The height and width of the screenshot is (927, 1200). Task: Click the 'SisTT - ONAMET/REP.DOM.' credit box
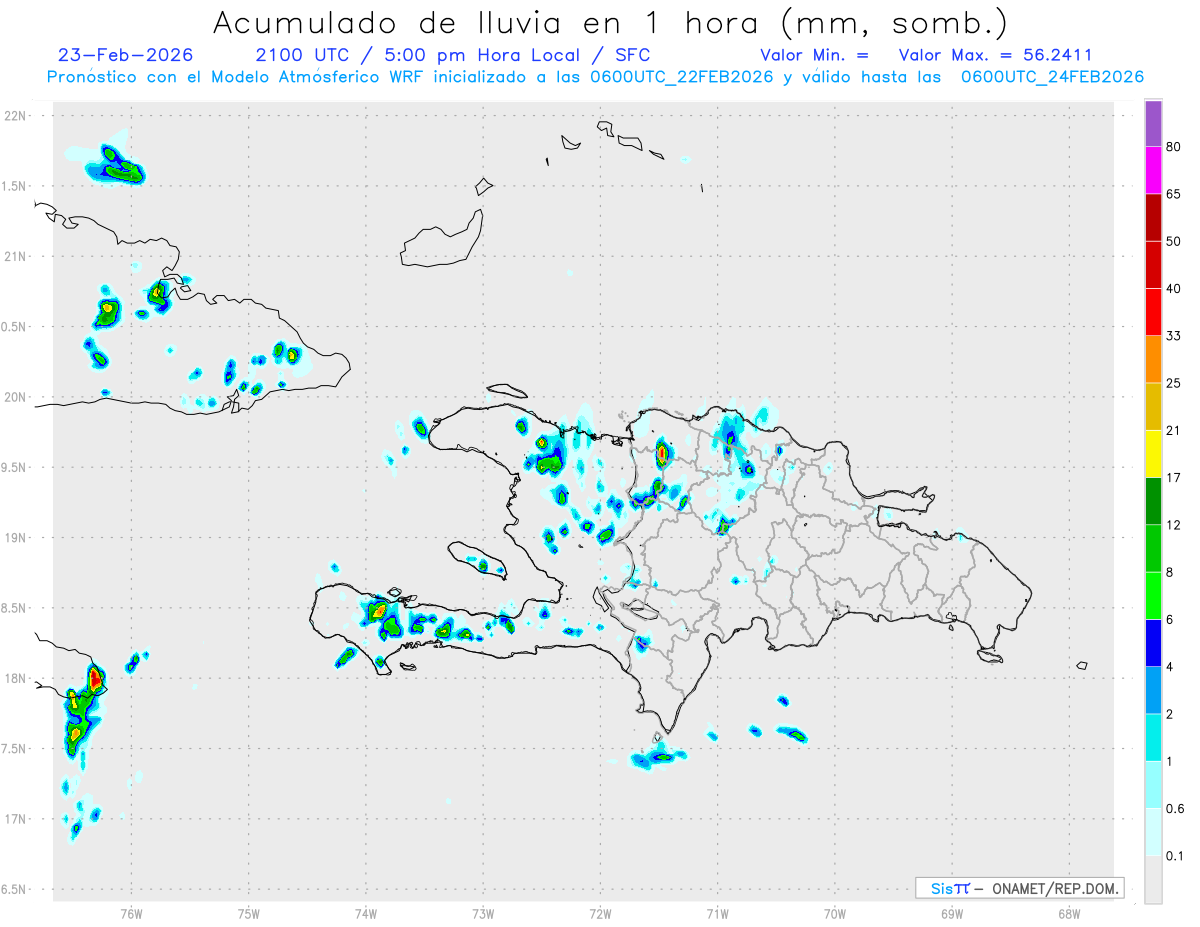click(x=1020, y=888)
